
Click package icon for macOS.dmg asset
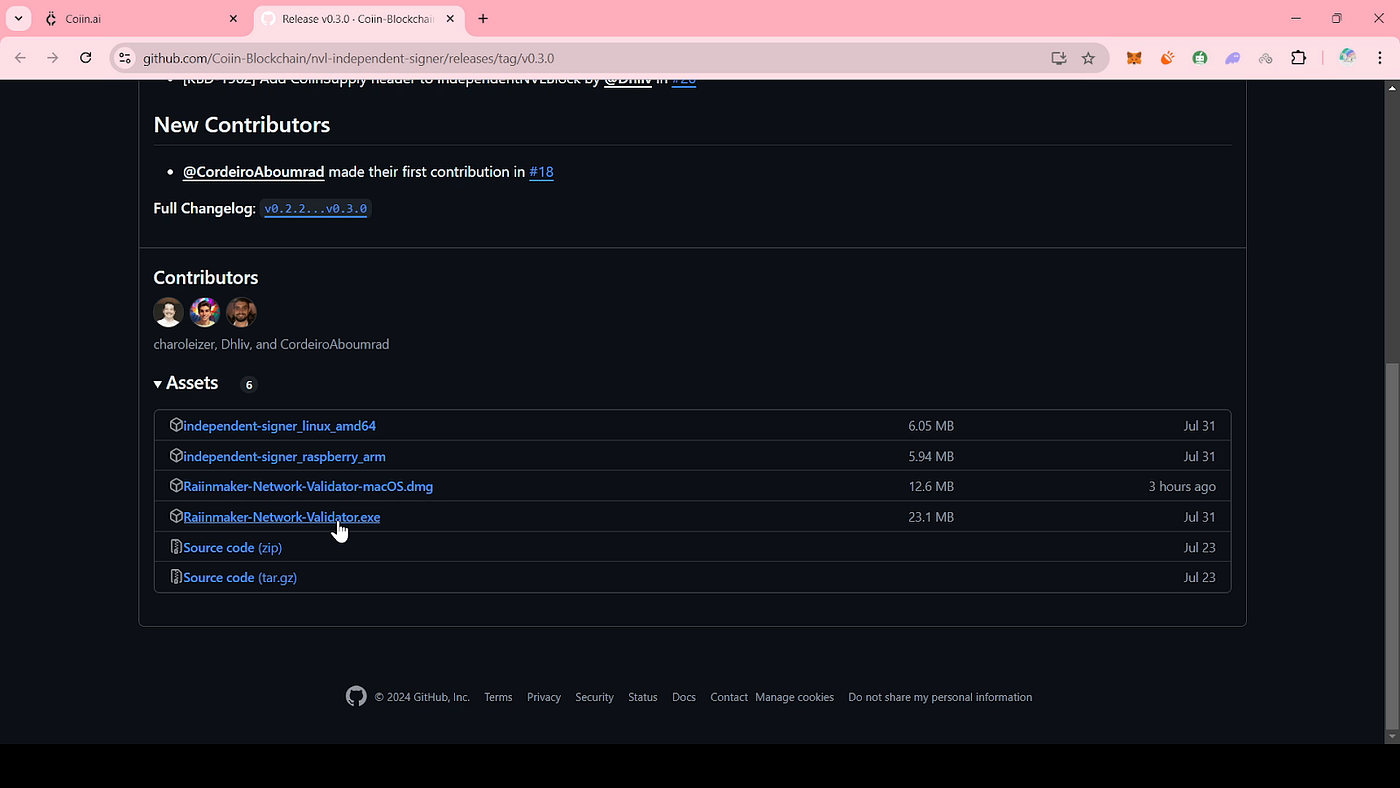point(176,485)
